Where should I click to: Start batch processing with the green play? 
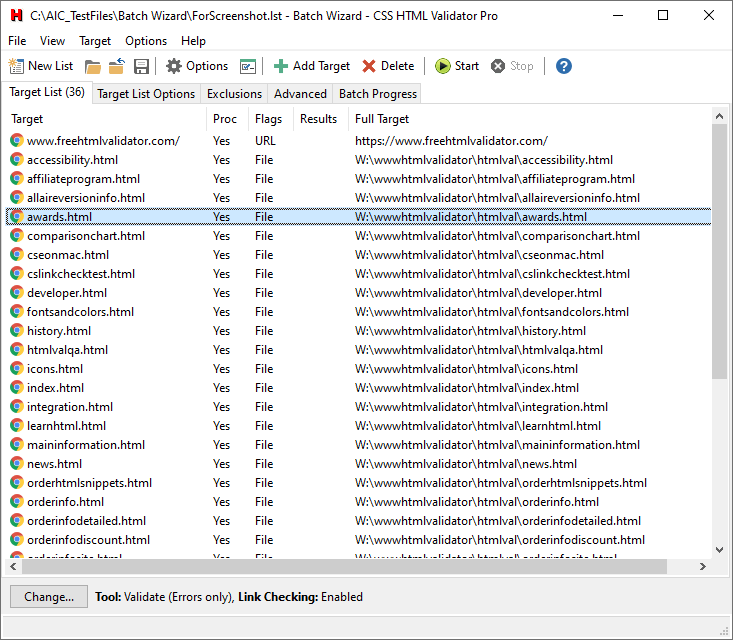point(457,66)
